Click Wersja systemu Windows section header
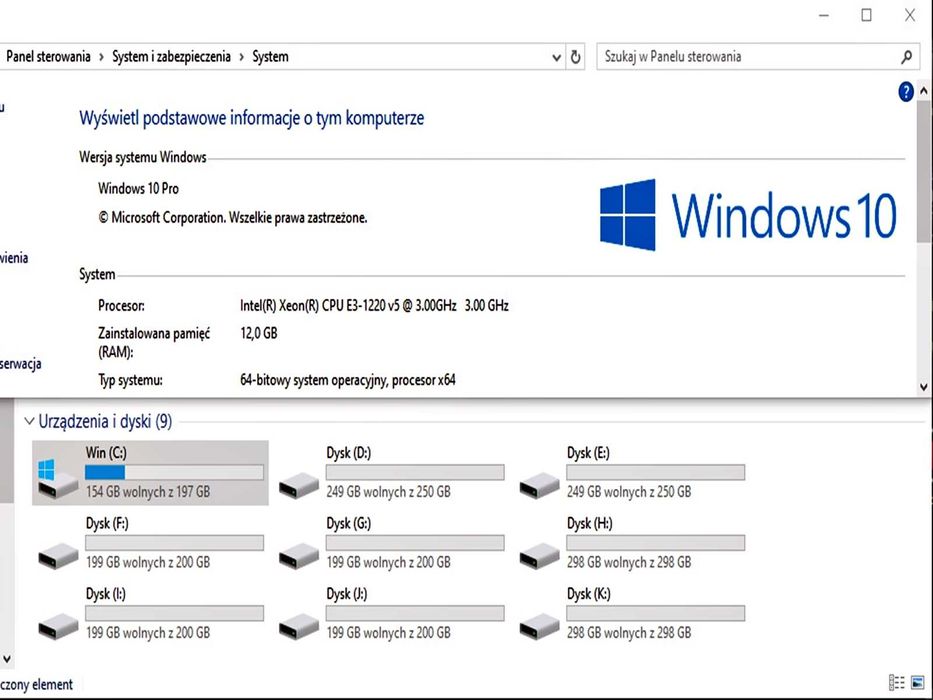This screenshot has height=700, width=933. click(x=143, y=158)
